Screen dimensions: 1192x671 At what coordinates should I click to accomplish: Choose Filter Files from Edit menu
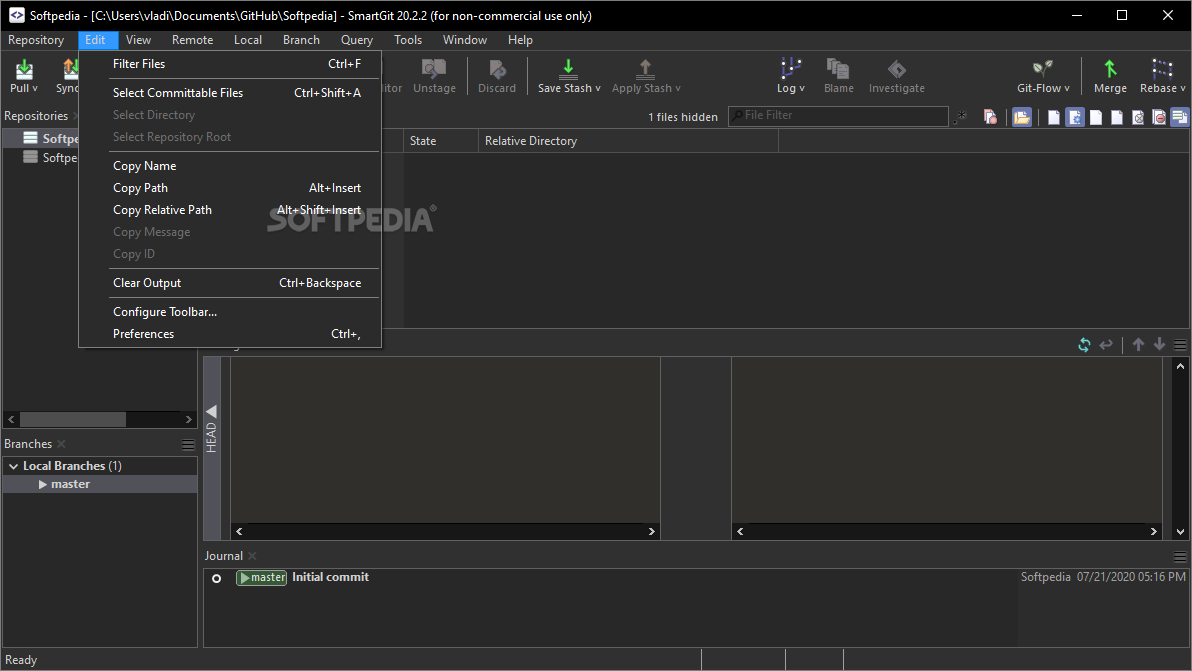pyautogui.click(x=230, y=64)
